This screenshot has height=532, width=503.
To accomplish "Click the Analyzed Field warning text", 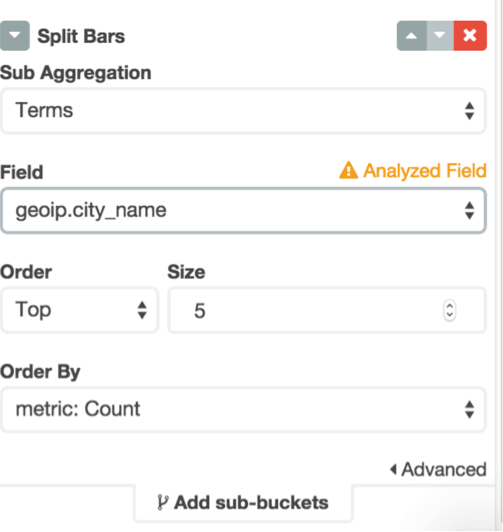I will (x=425, y=171).
